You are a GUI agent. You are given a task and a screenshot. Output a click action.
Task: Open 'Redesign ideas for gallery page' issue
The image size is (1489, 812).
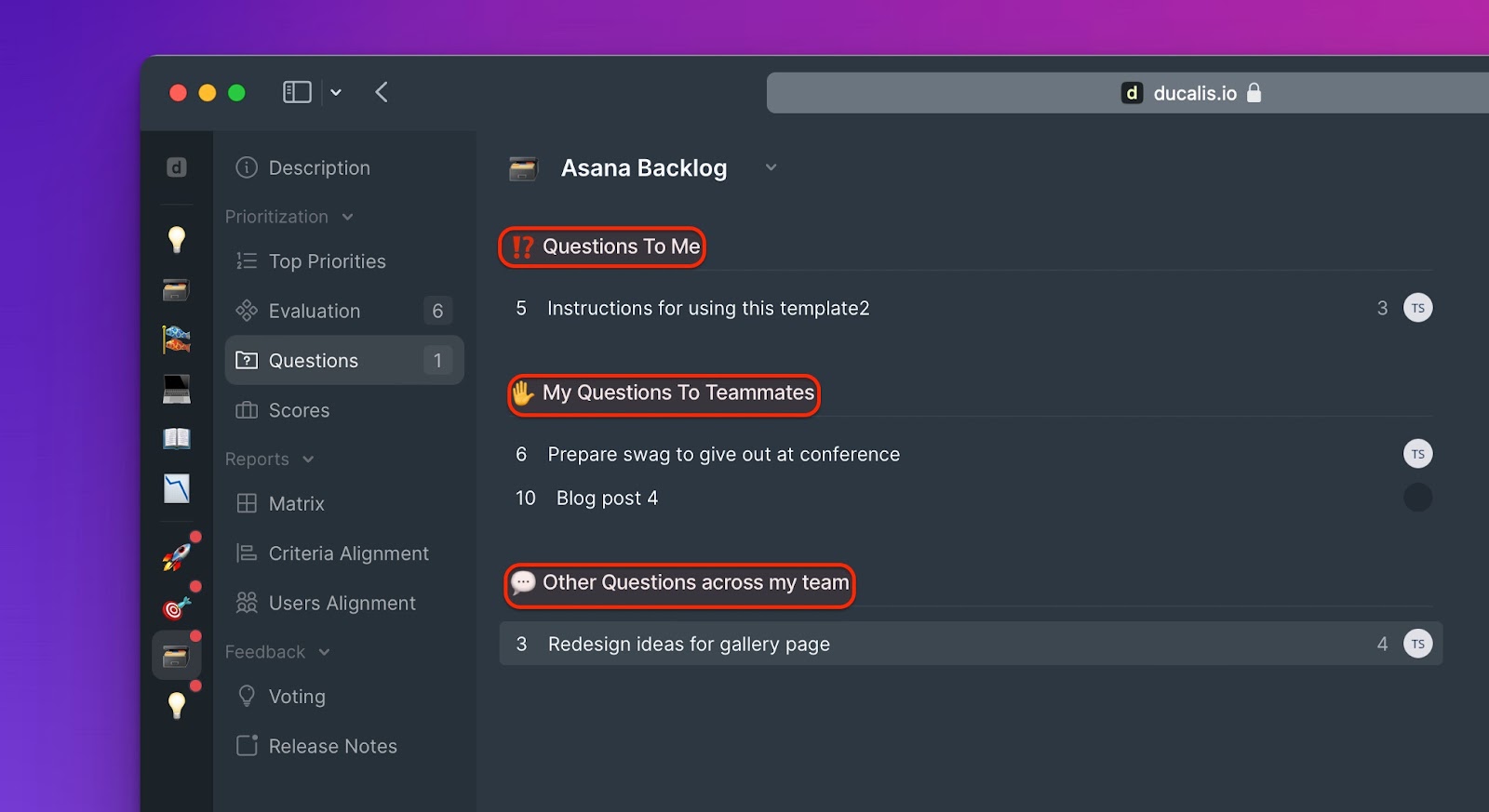pyautogui.click(x=689, y=644)
